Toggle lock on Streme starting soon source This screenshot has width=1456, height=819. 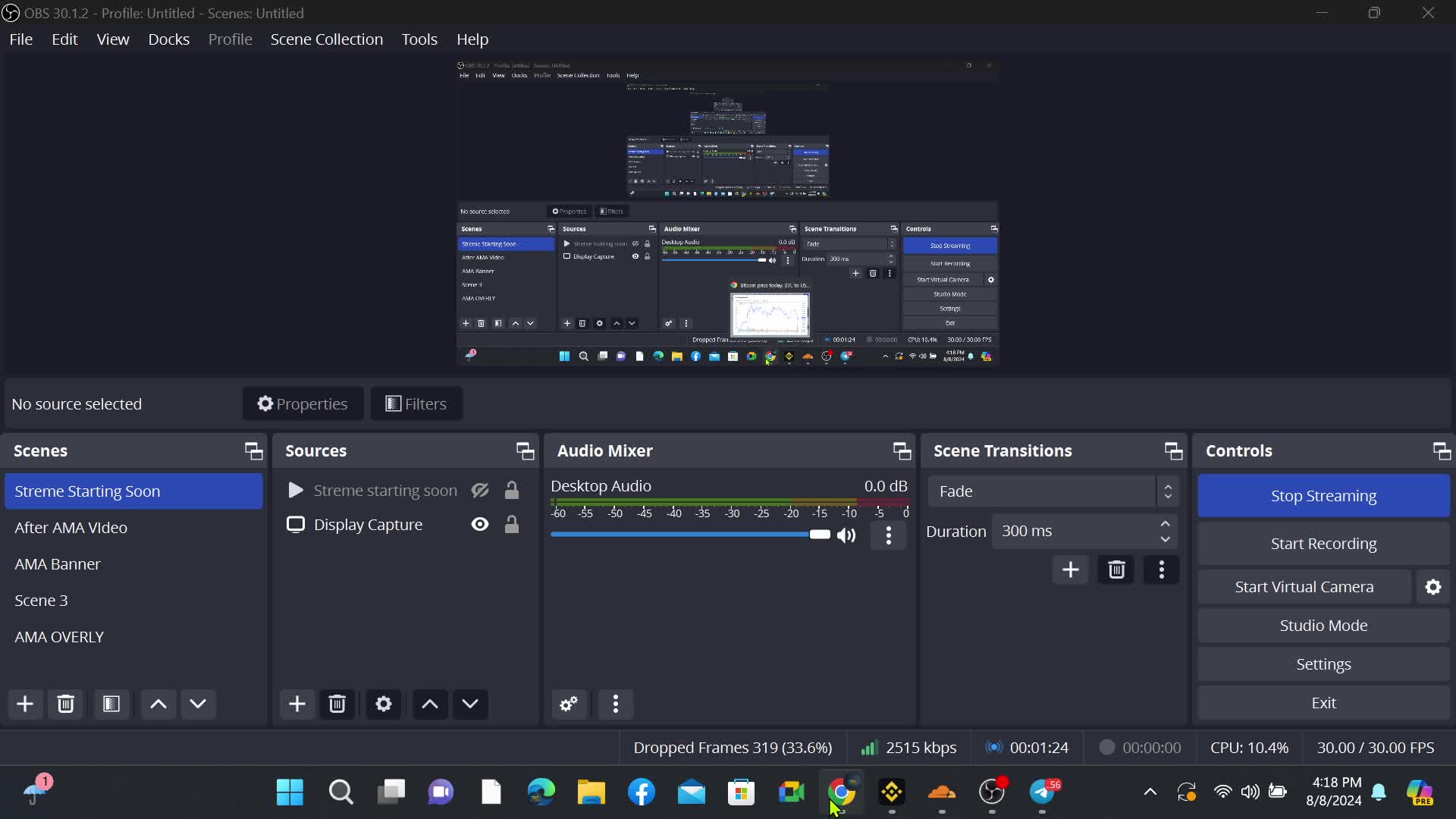click(512, 490)
